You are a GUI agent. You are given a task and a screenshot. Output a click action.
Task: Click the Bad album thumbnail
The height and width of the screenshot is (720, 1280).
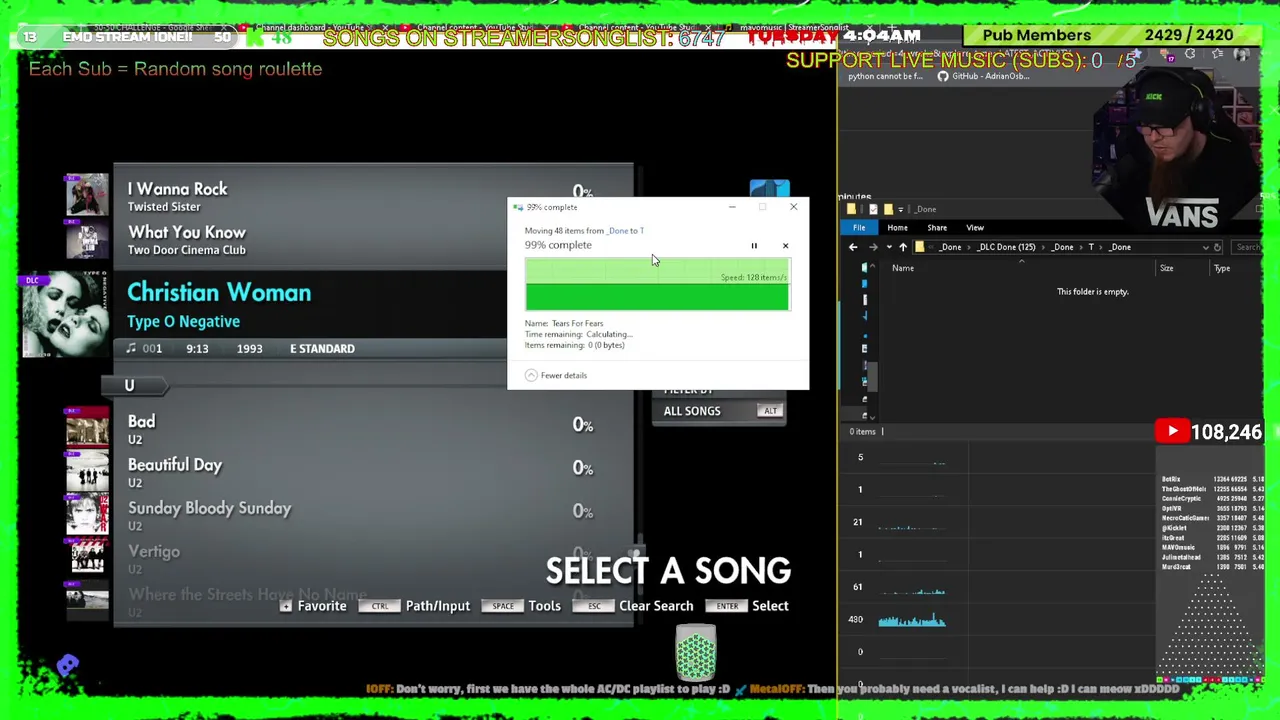pos(87,429)
